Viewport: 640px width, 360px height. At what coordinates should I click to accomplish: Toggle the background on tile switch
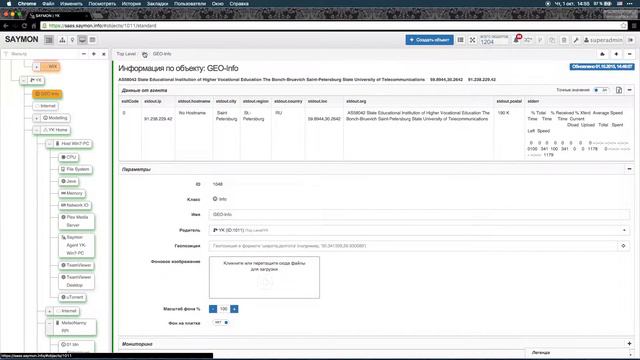221,322
